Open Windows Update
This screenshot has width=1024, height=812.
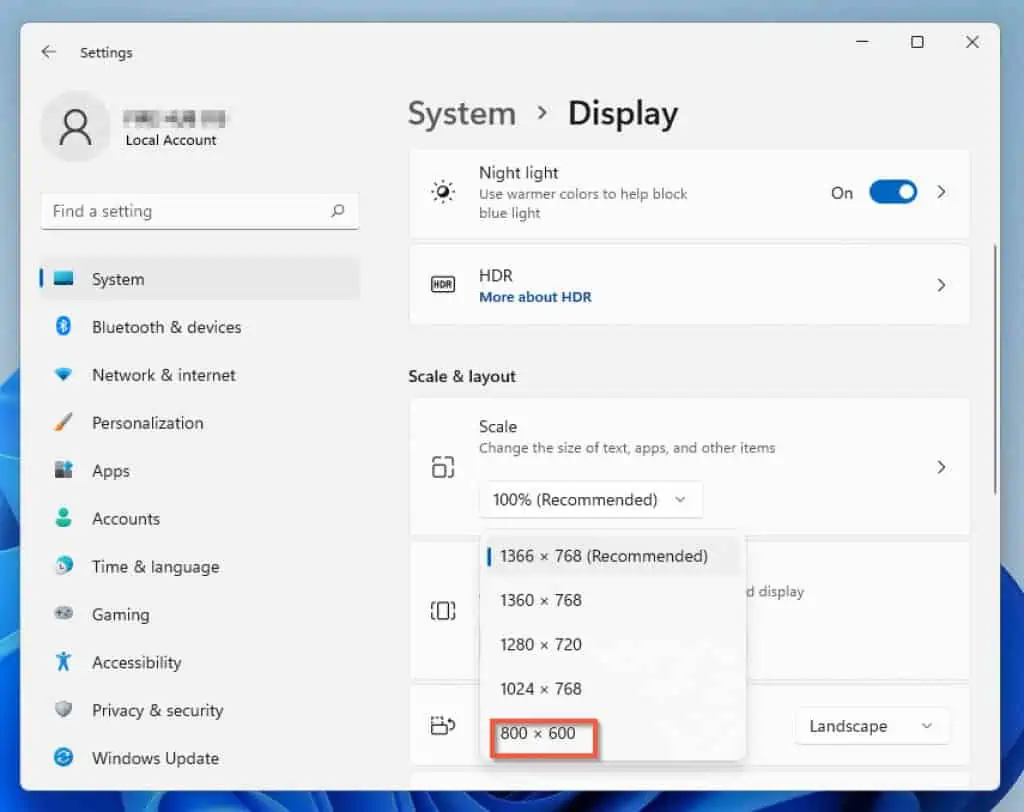click(x=155, y=758)
